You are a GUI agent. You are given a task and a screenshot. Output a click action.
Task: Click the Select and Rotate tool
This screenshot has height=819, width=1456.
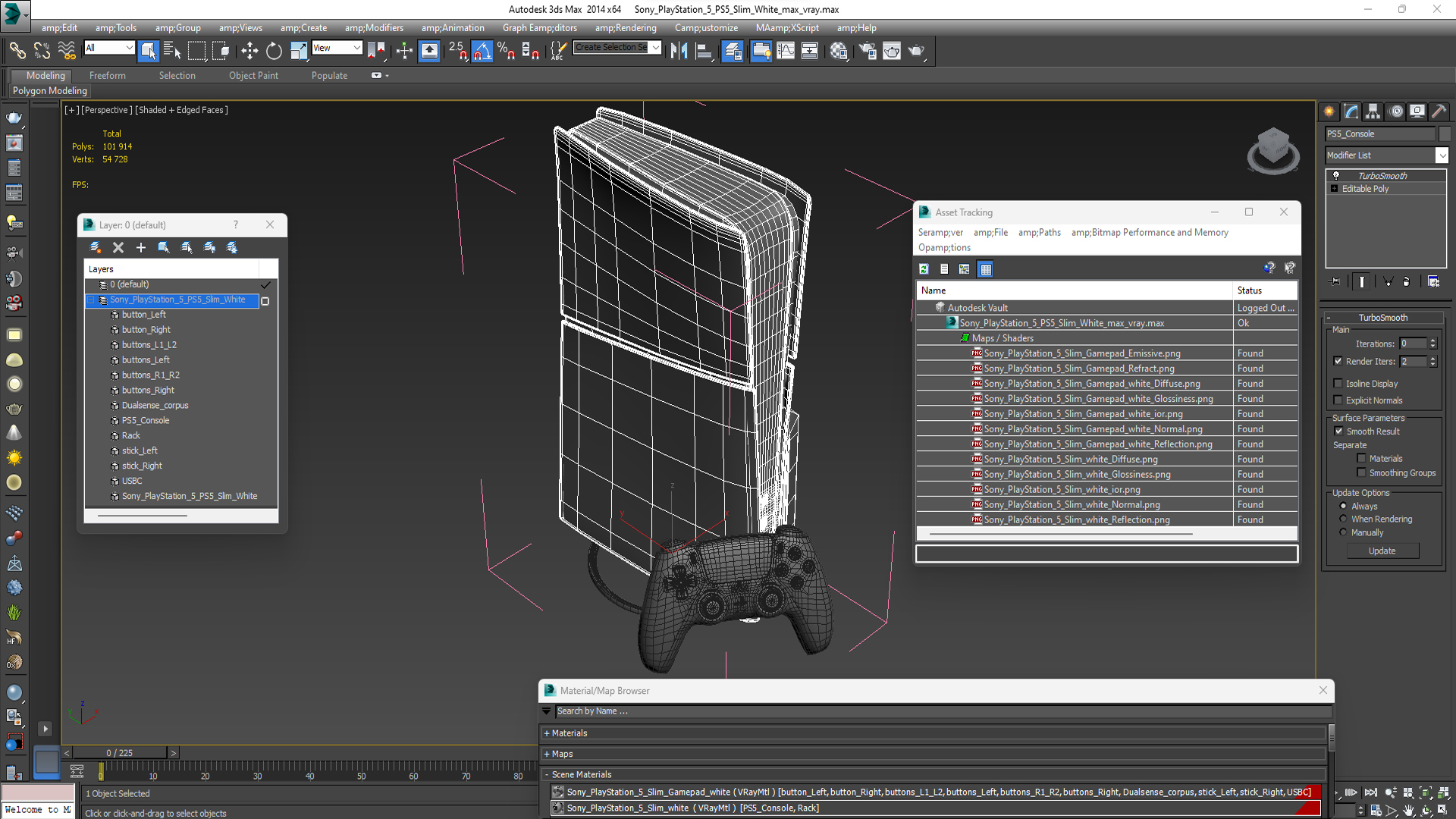[x=274, y=51]
